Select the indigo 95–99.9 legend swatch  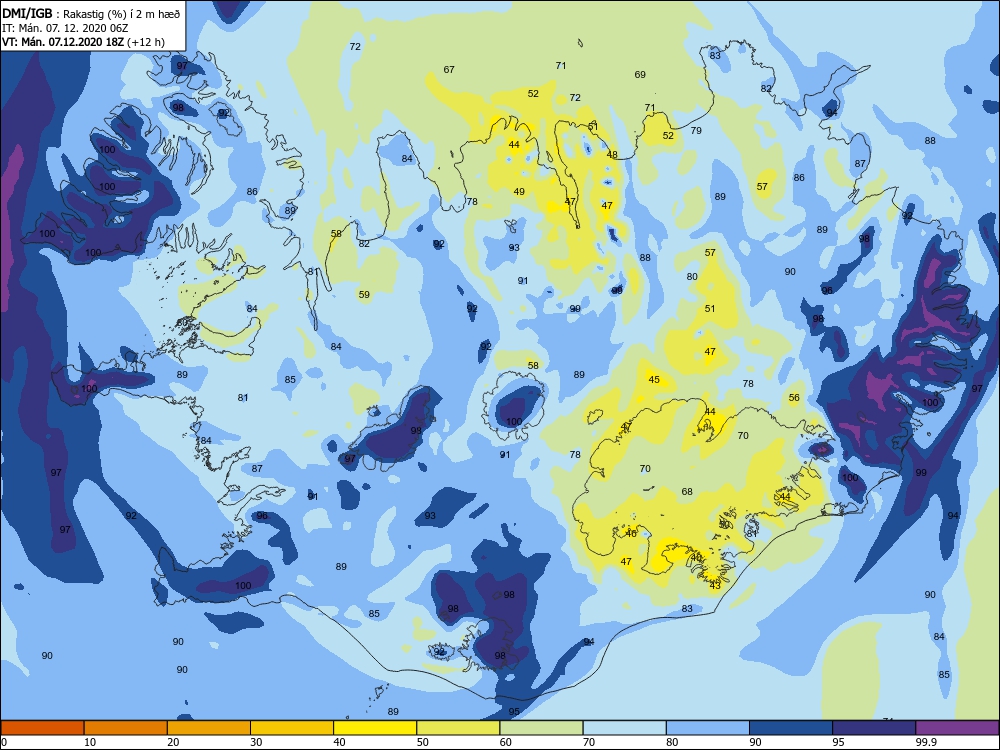pos(874,728)
